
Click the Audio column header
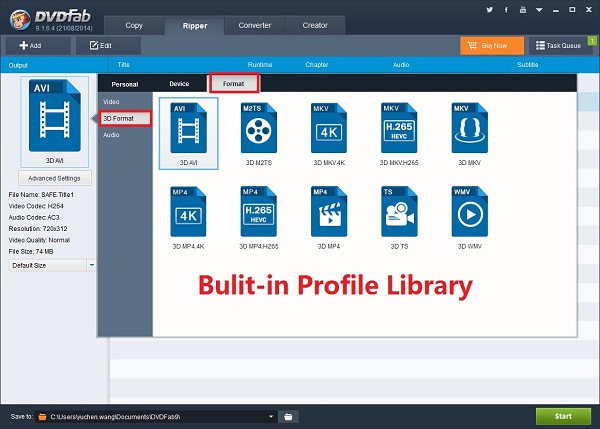point(401,65)
